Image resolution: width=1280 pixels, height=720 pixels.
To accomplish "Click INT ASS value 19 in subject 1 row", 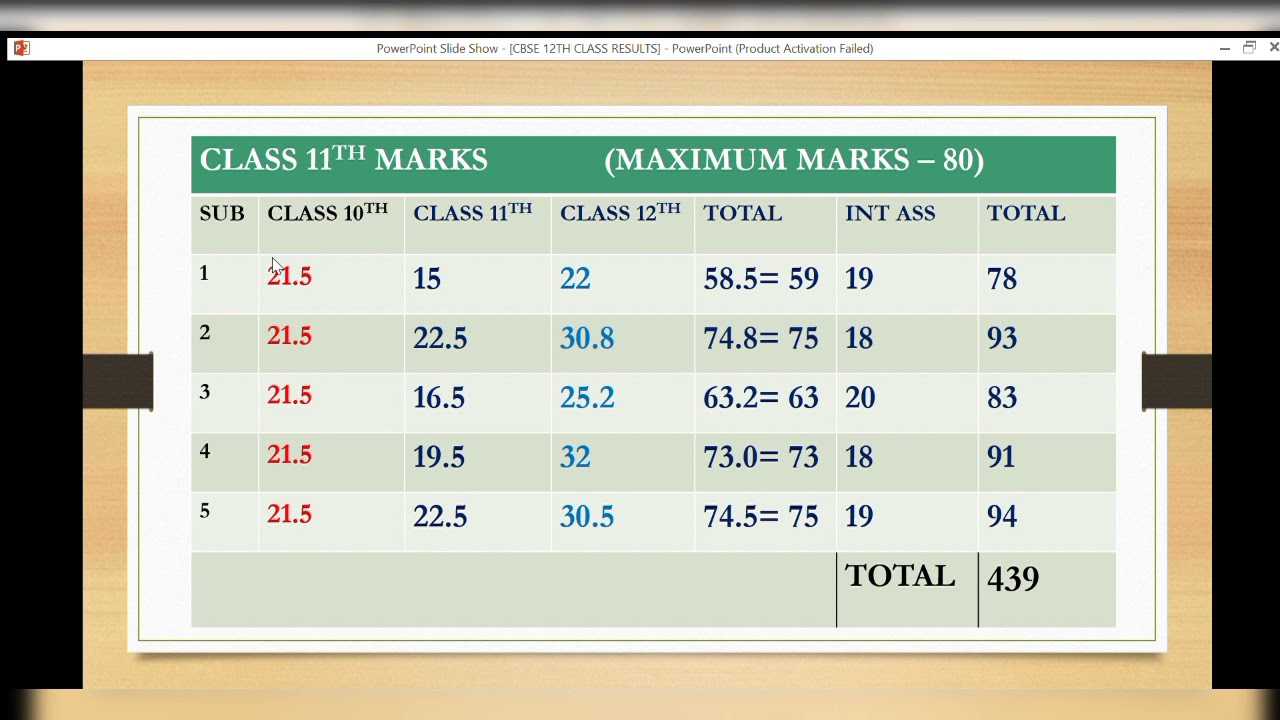I will coord(859,279).
